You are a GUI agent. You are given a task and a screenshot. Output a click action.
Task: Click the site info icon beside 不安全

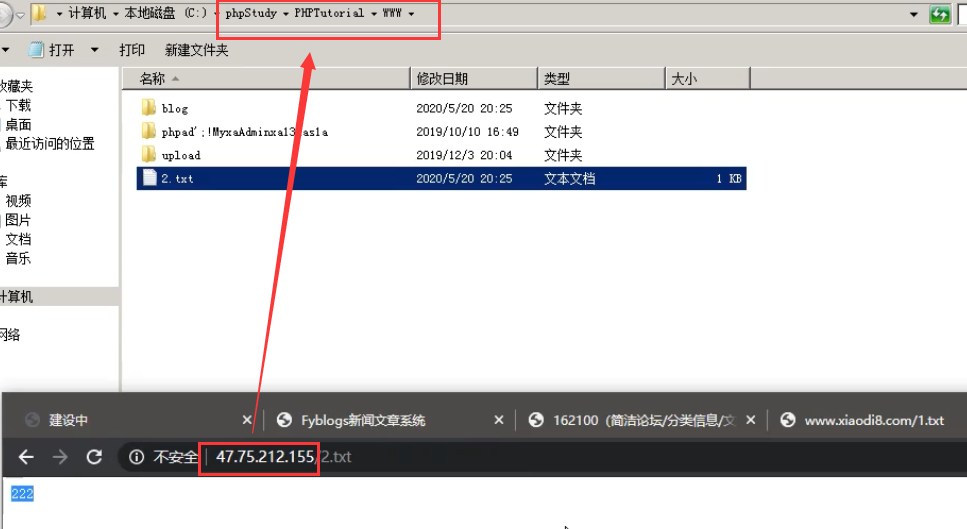pos(135,457)
